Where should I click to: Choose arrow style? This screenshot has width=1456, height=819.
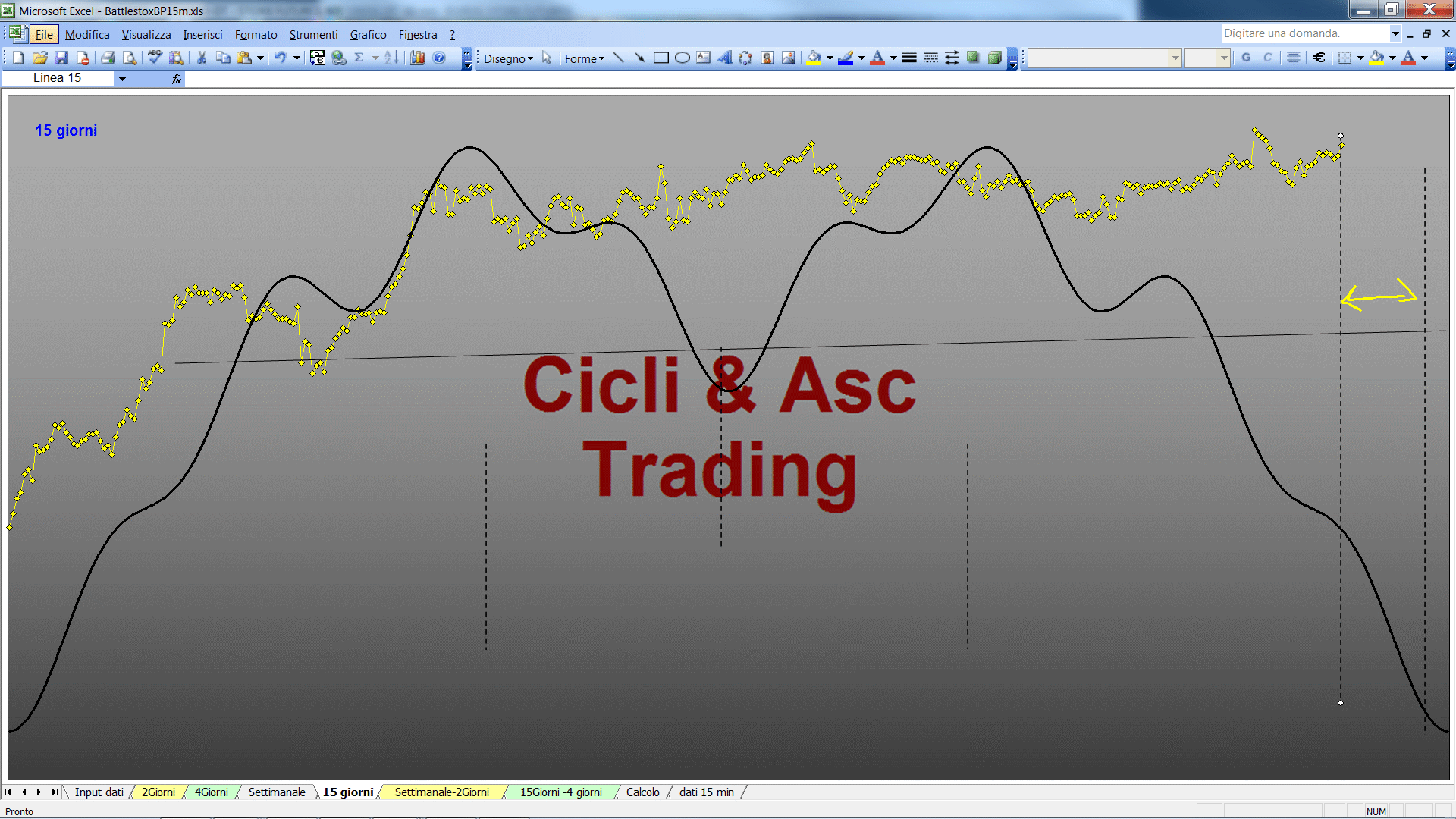[x=952, y=58]
